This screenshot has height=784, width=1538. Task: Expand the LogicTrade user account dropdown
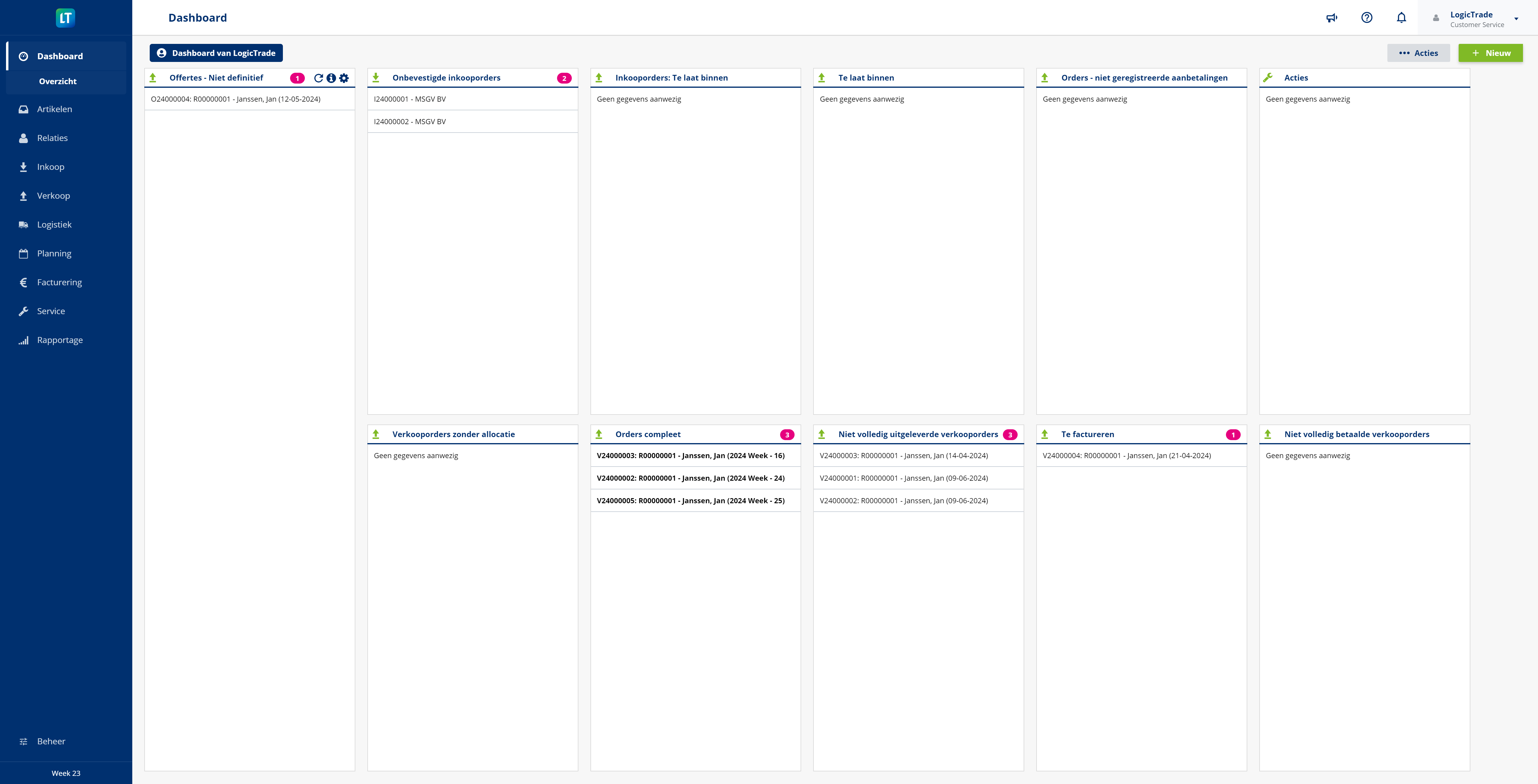pos(1516,19)
